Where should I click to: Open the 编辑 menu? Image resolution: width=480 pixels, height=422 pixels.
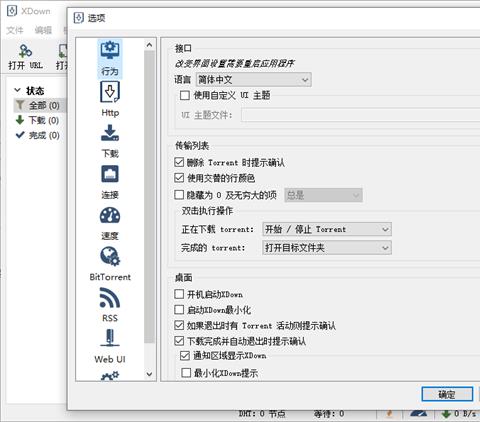pos(43,30)
